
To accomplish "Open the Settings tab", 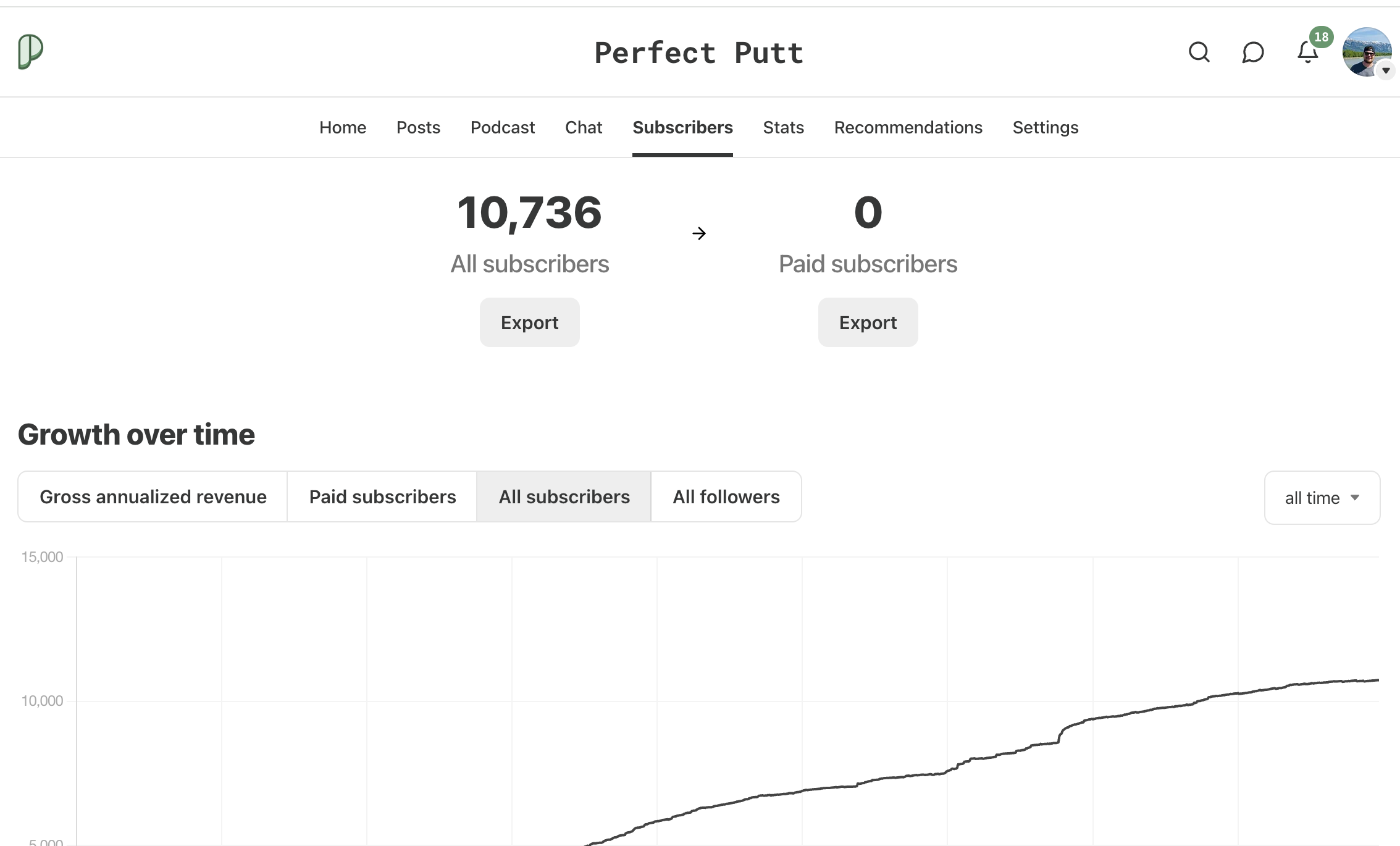I will [x=1045, y=128].
